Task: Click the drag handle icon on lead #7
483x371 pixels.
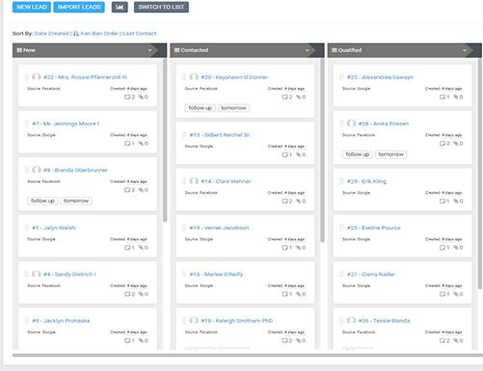Action: pyautogui.click(x=26, y=124)
